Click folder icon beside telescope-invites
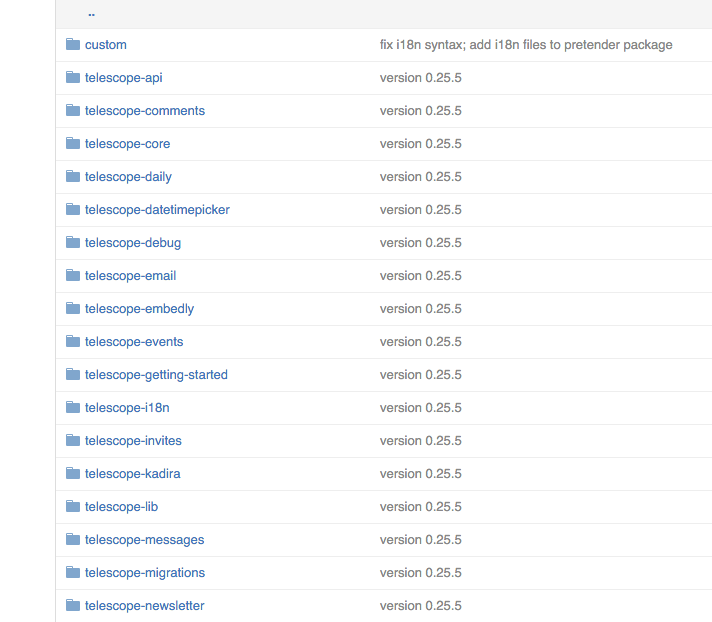 tap(73, 440)
